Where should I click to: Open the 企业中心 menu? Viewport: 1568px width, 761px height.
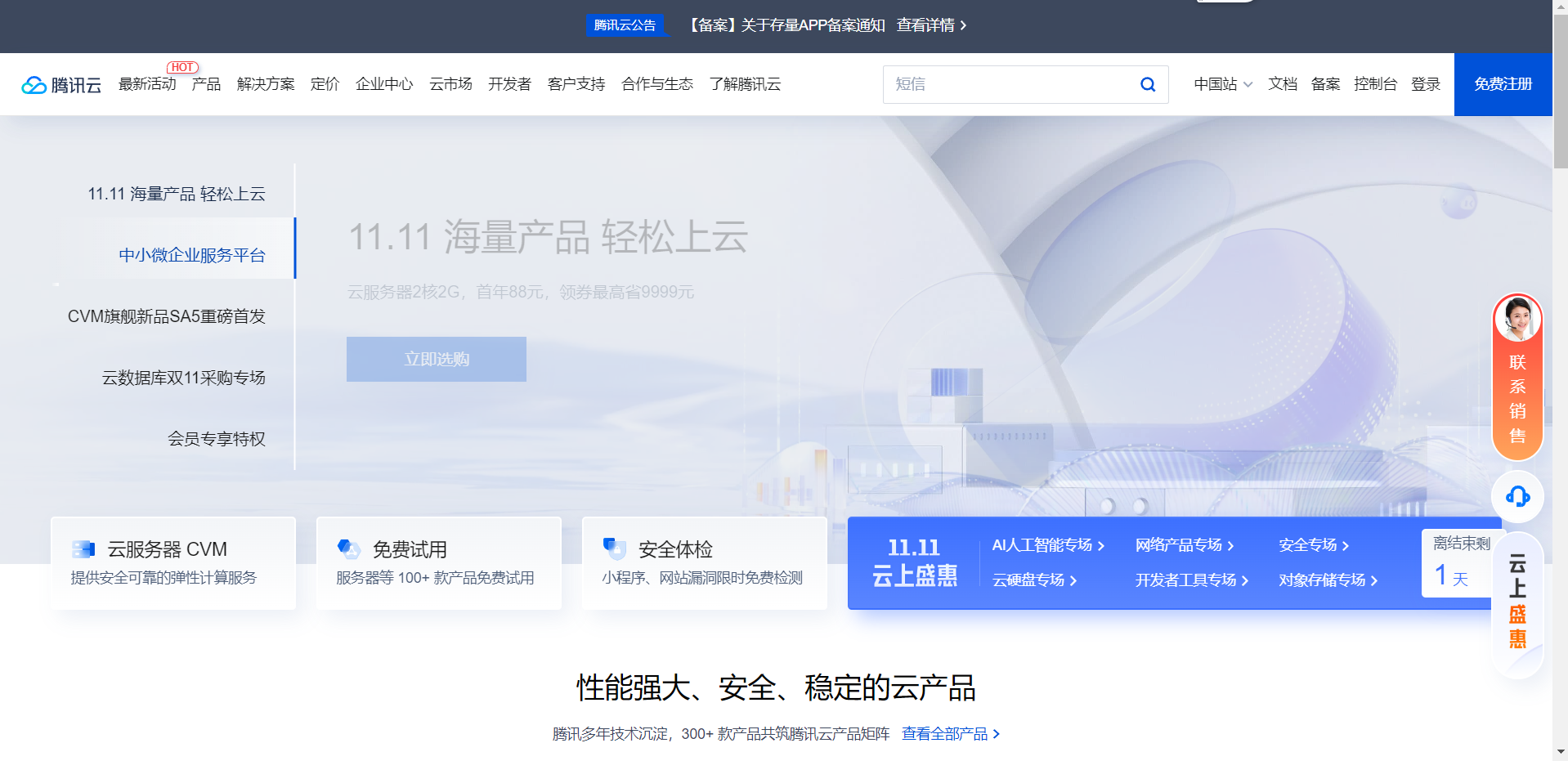click(384, 84)
